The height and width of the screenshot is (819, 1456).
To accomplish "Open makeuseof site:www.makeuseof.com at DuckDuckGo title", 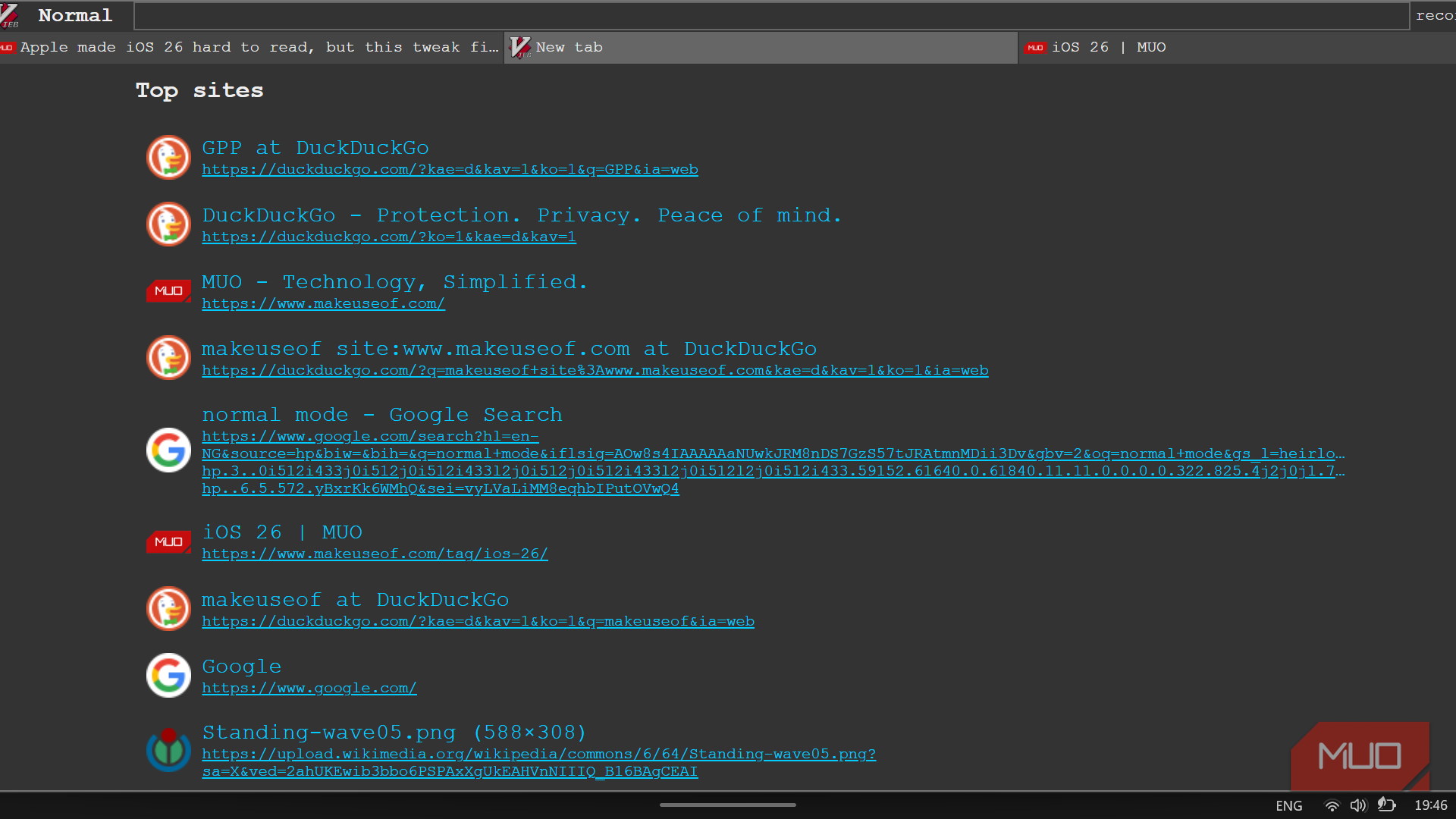I will (509, 349).
